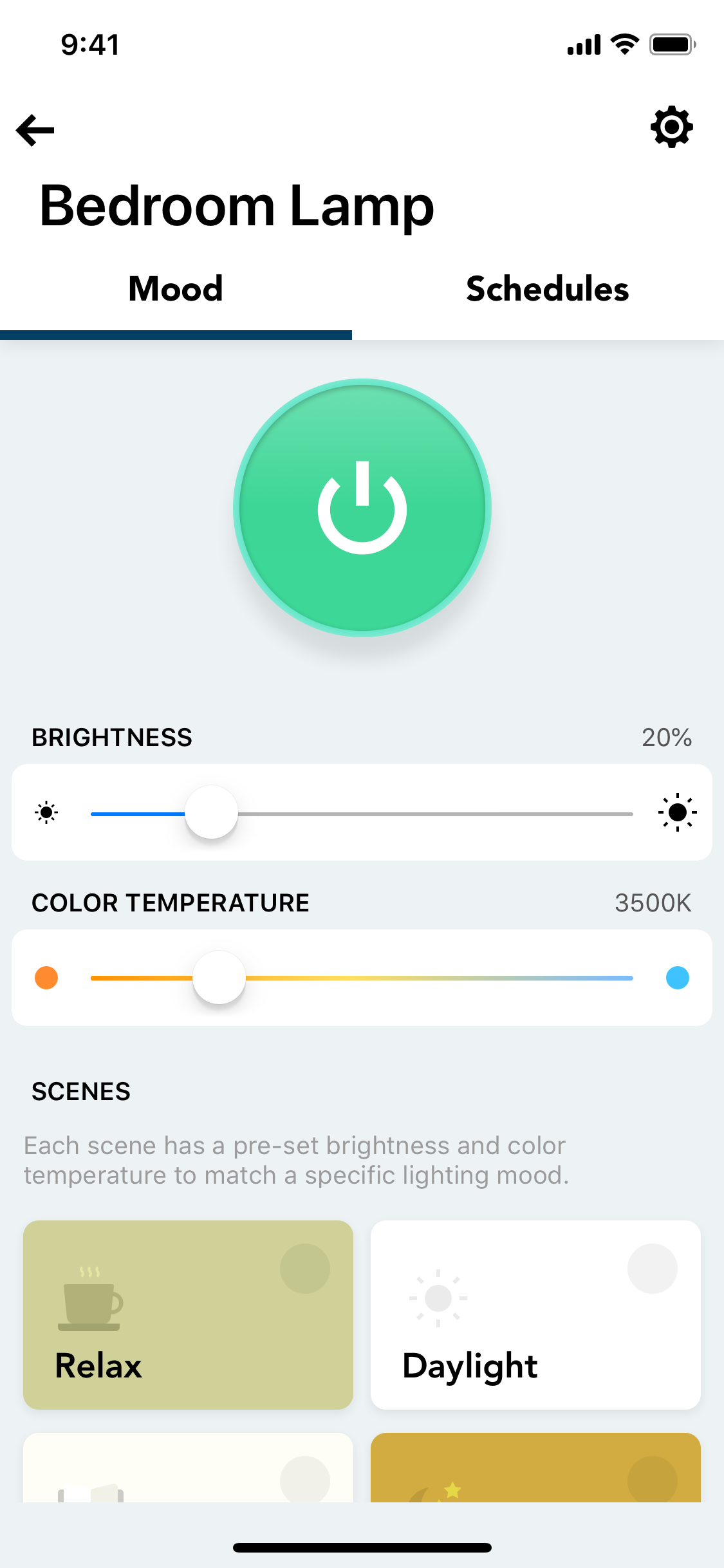Switch to the Mood tab
The width and height of the screenshot is (724, 1568).
click(174, 289)
